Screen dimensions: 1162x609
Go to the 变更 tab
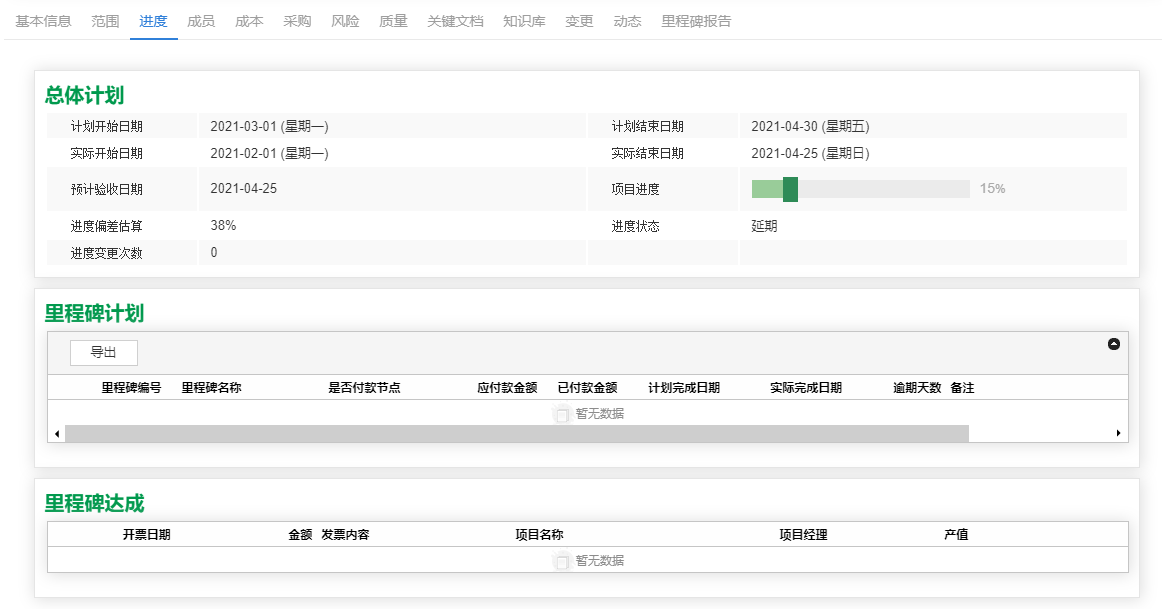pyautogui.click(x=579, y=21)
